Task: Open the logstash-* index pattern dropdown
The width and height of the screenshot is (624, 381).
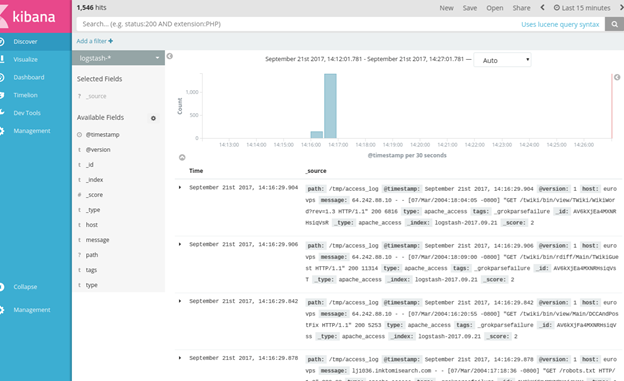Action: tap(119, 58)
